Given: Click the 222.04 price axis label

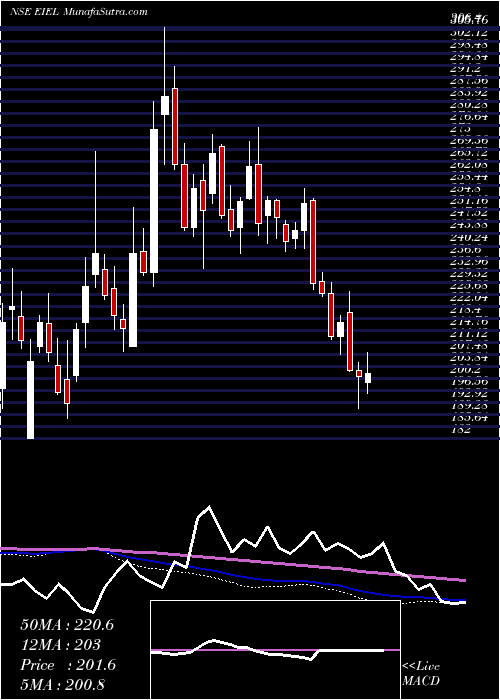Looking at the screenshot, I should point(469,298).
